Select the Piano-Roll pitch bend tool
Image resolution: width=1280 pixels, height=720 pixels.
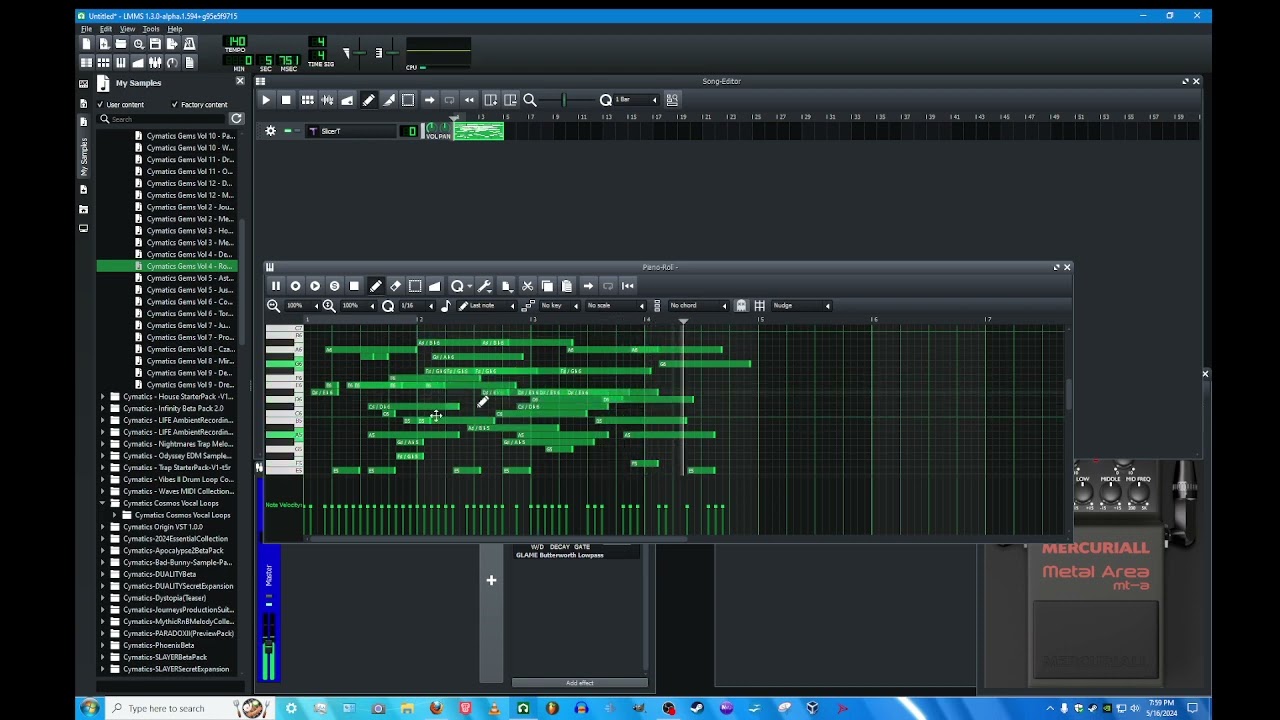click(x=434, y=286)
